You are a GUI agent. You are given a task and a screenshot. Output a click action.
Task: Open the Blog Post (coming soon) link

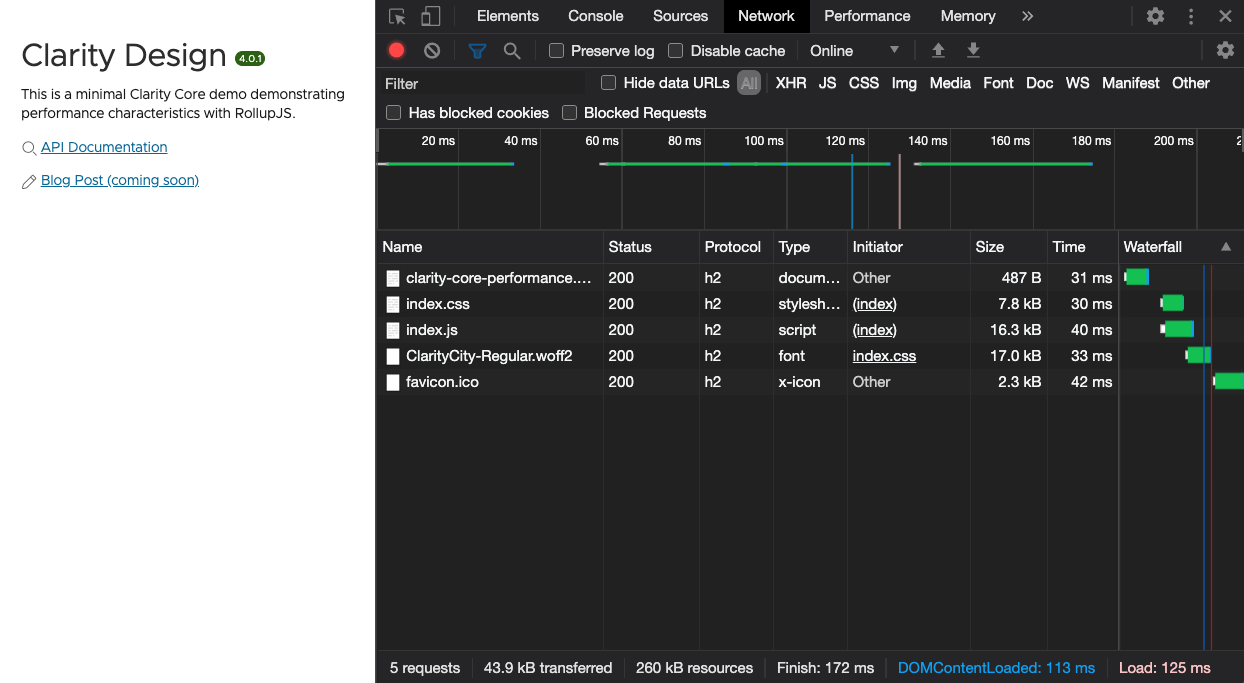tap(120, 180)
